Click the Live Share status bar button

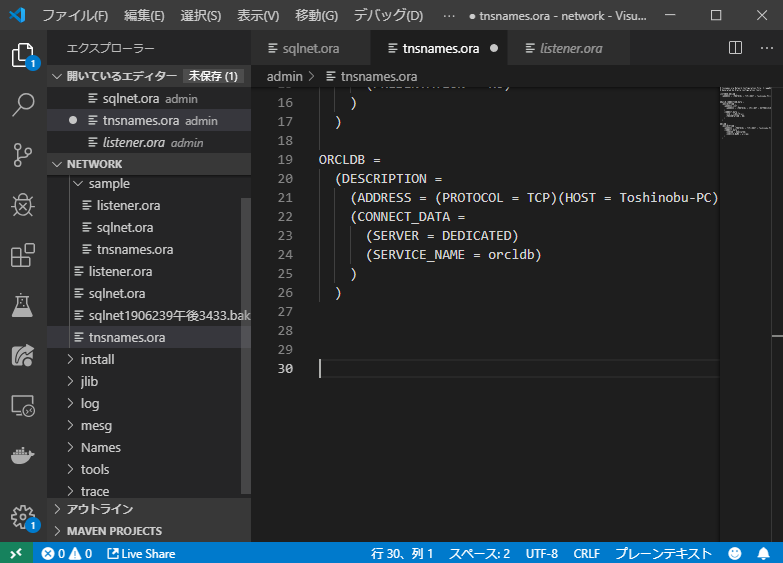coord(141,554)
